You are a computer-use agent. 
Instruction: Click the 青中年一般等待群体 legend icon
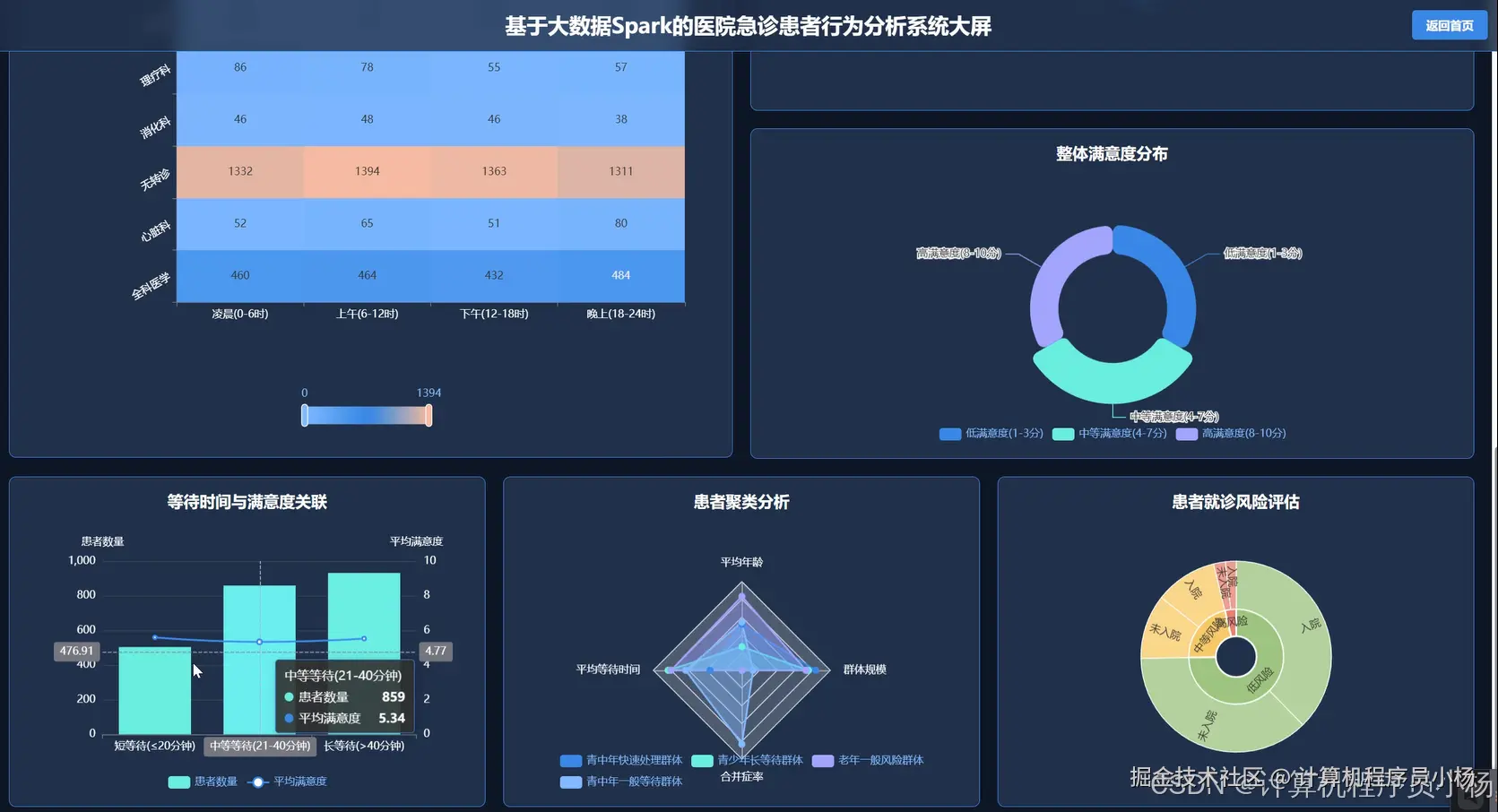tap(572, 782)
